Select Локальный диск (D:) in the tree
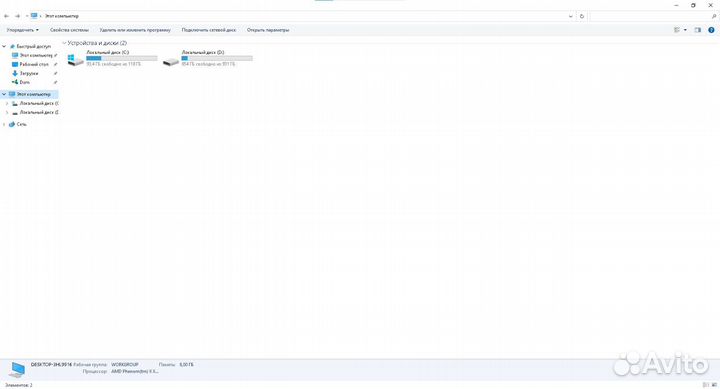The height and width of the screenshot is (389, 720). tap(39, 112)
